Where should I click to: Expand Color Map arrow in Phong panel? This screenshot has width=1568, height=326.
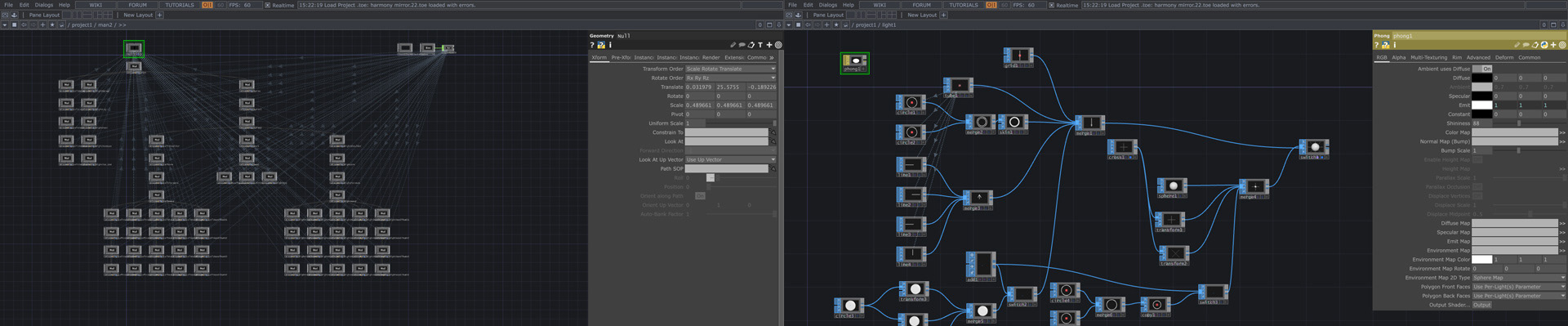[1562, 132]
